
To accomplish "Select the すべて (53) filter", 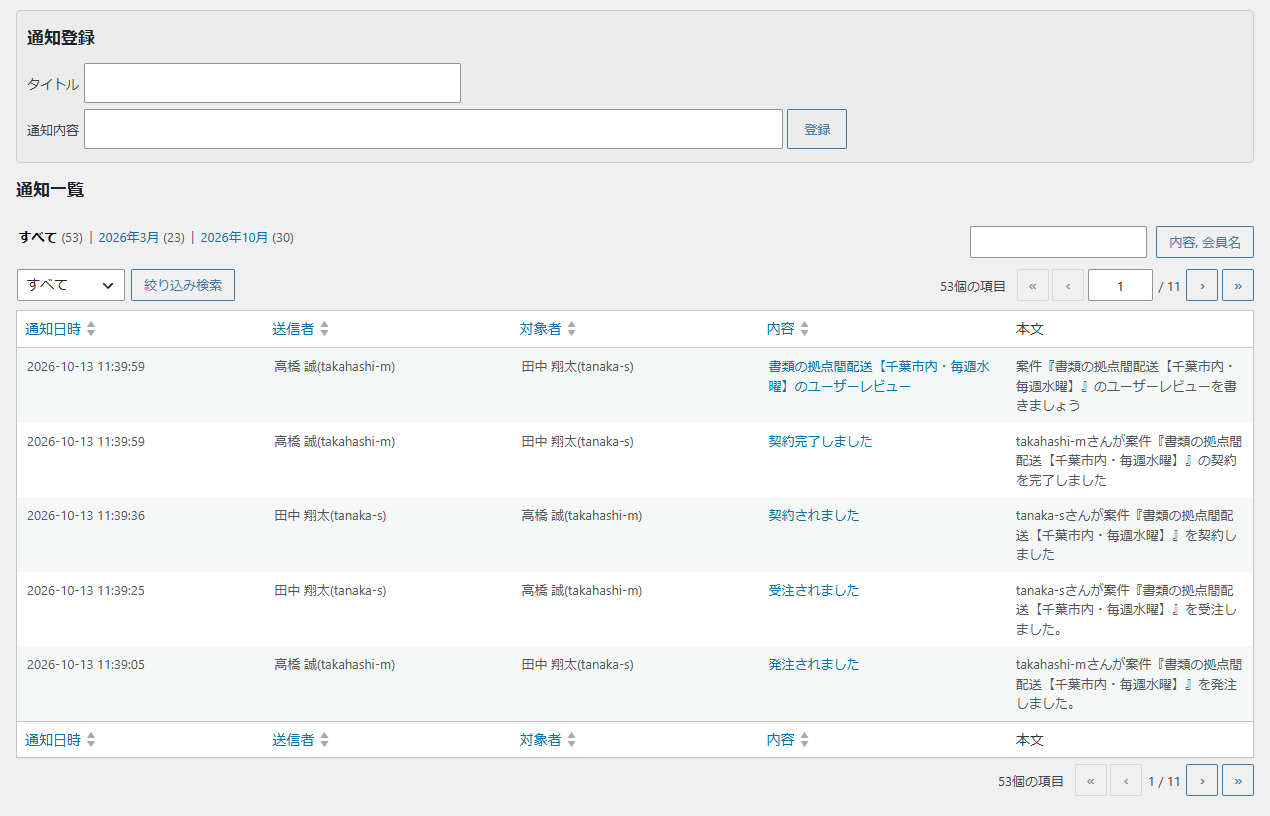I will [50, 237].
